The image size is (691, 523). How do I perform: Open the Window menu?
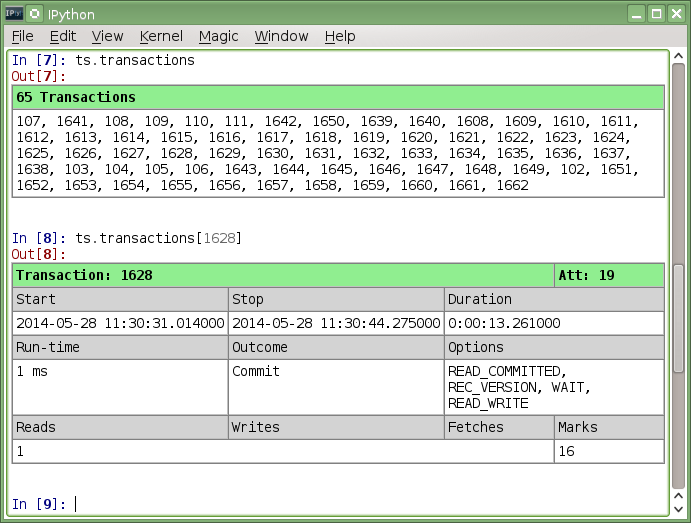coord(281,36)
